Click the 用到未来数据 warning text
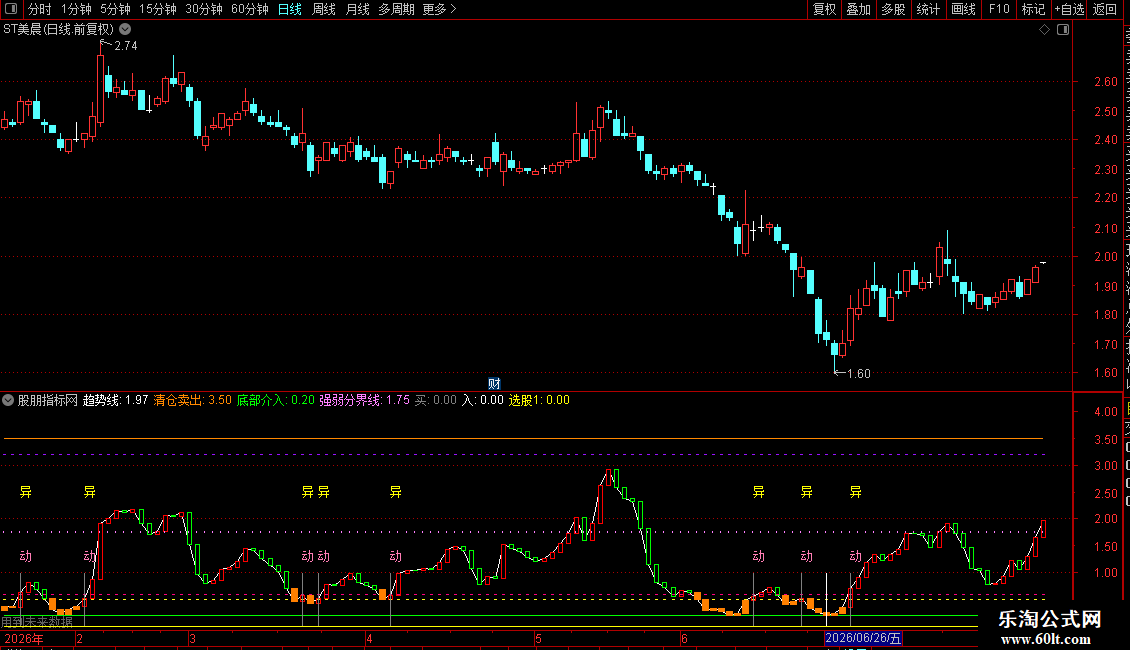Viewport: 1130px width, 650px height. (37, 621)
